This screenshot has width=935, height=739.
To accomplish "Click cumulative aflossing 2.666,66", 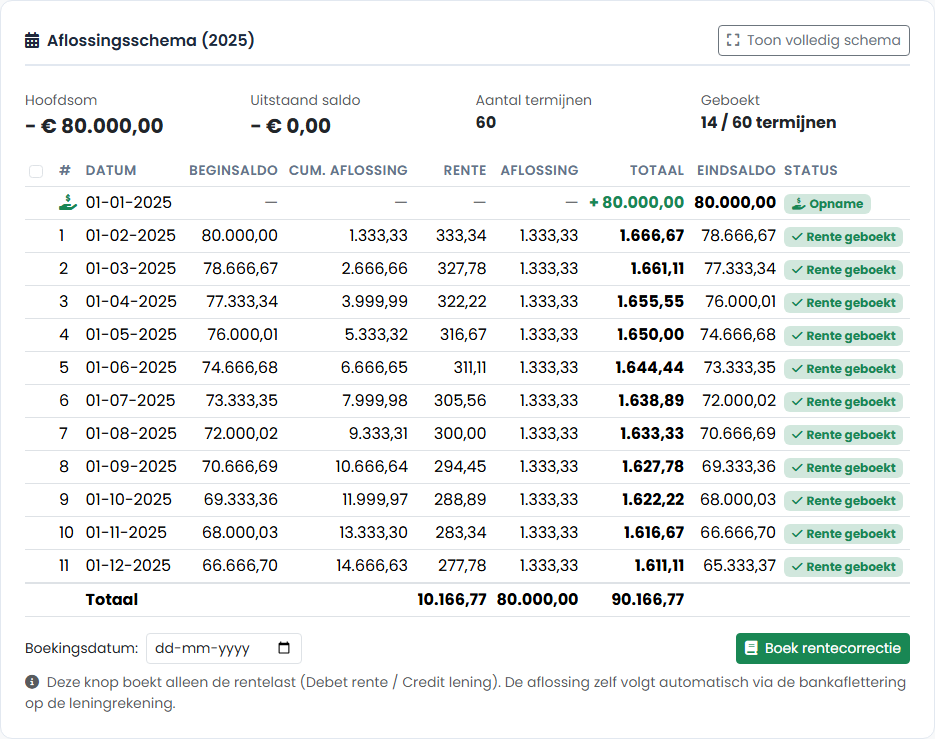I will (374, 268).
